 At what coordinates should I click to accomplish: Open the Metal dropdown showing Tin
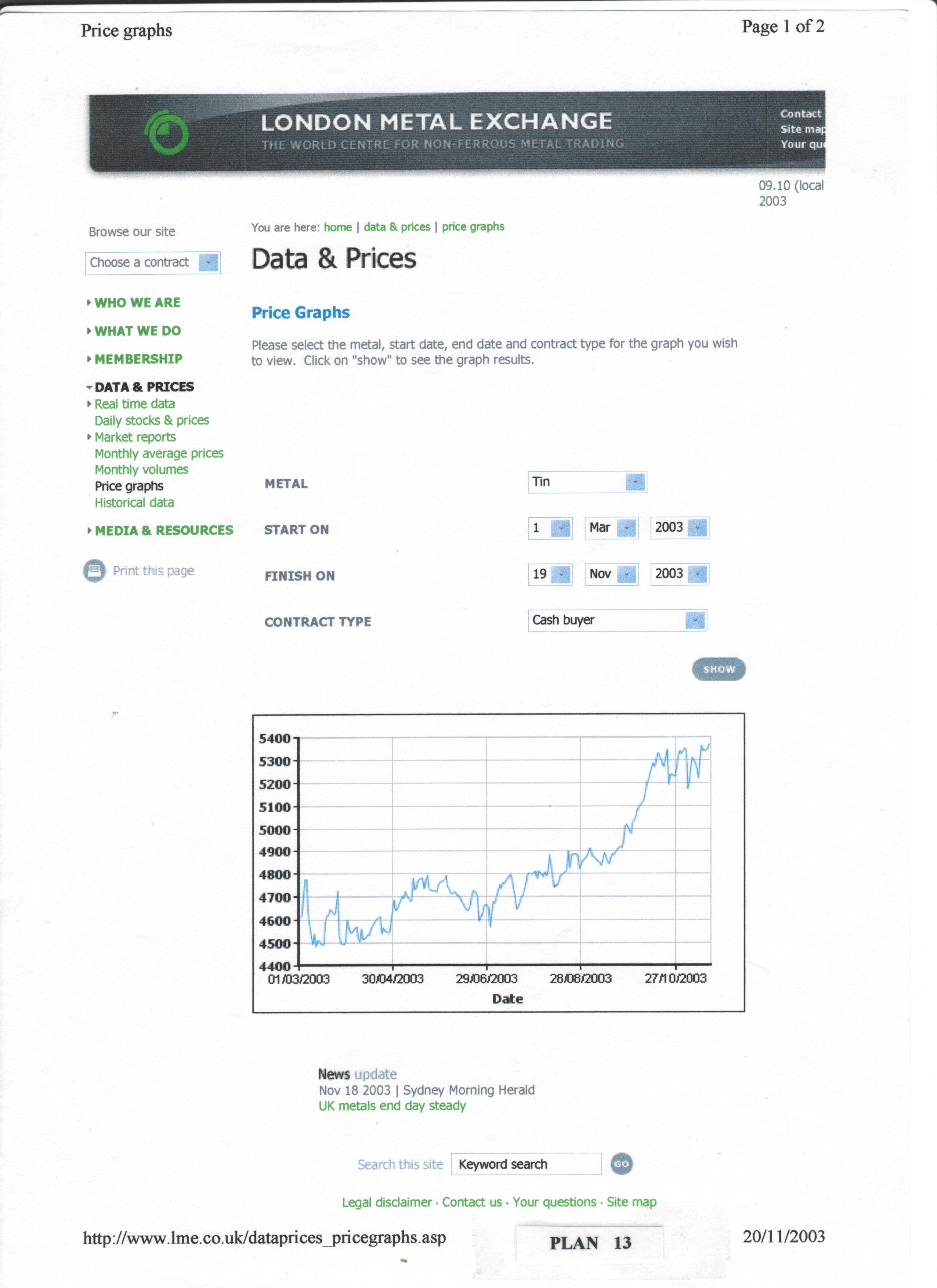tap(635, 482)
